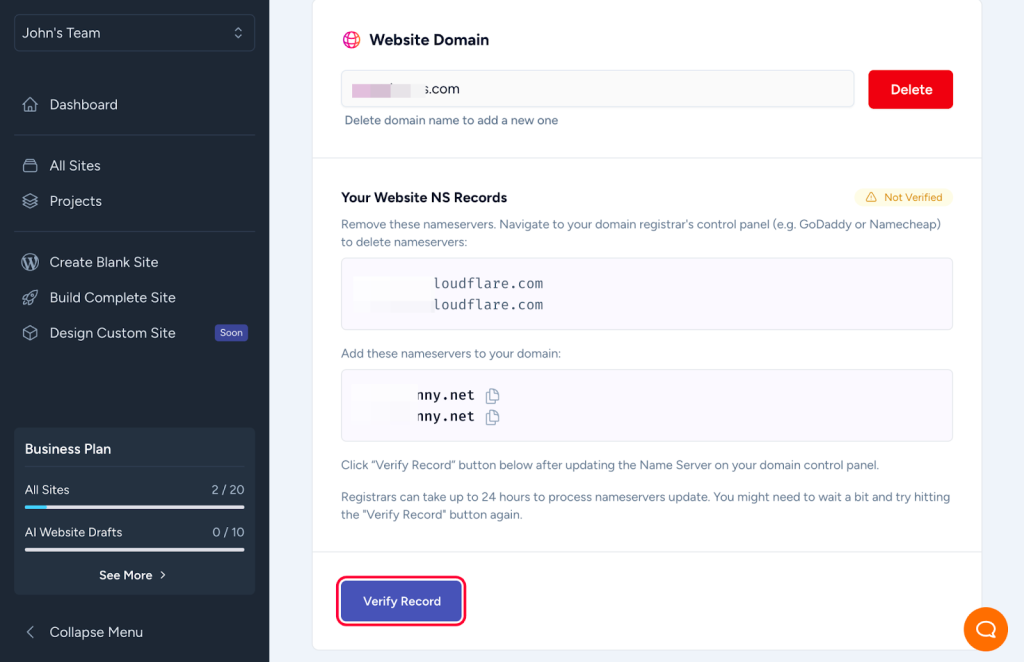Go to Dashboard in the sidebar
1024x662 pixels.
84,105
